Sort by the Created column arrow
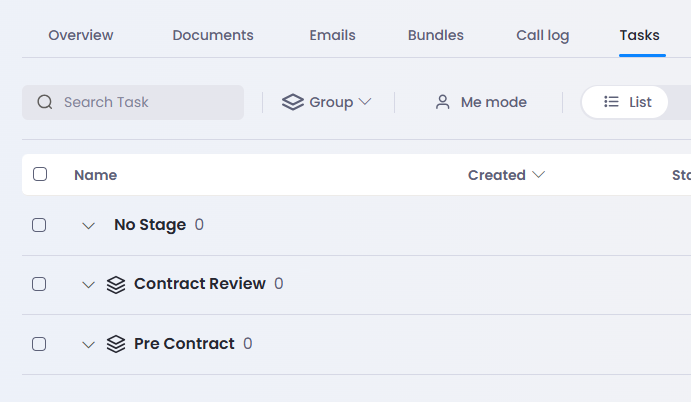Viewport: 691px width, 402px height. 539,175
